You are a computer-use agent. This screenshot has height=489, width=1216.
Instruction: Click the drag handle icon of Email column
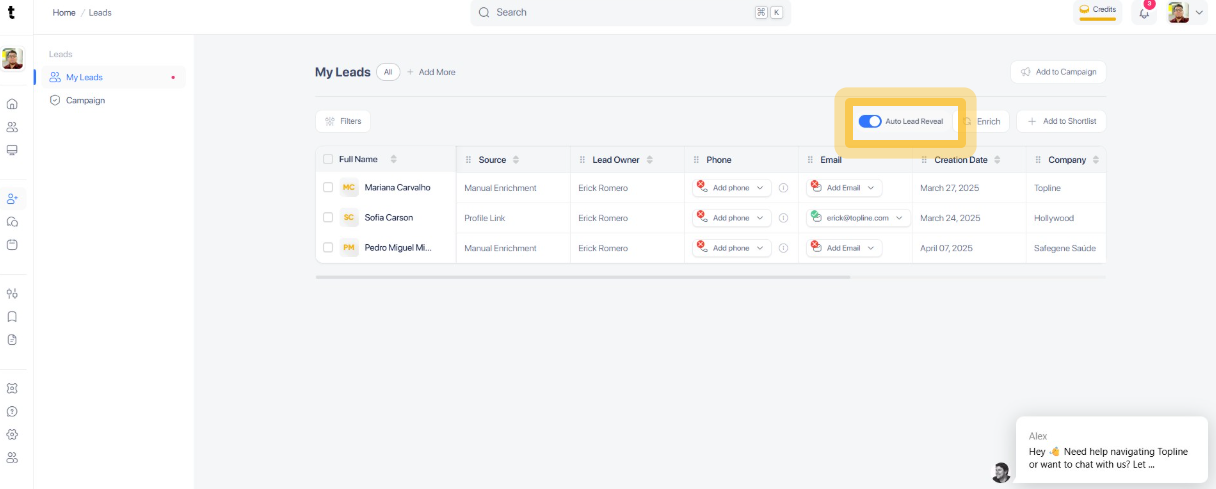tap(810, 160)
